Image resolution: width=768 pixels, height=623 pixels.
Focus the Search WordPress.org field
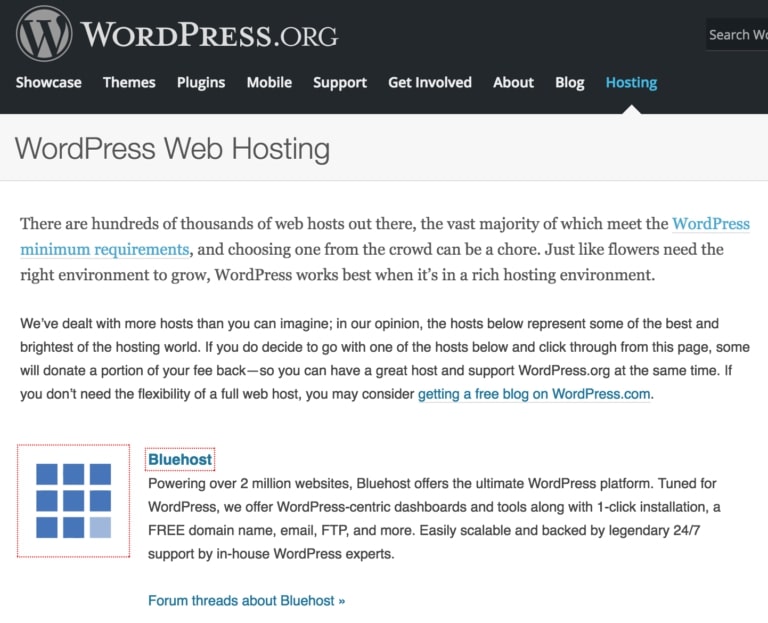pos(737,35)
